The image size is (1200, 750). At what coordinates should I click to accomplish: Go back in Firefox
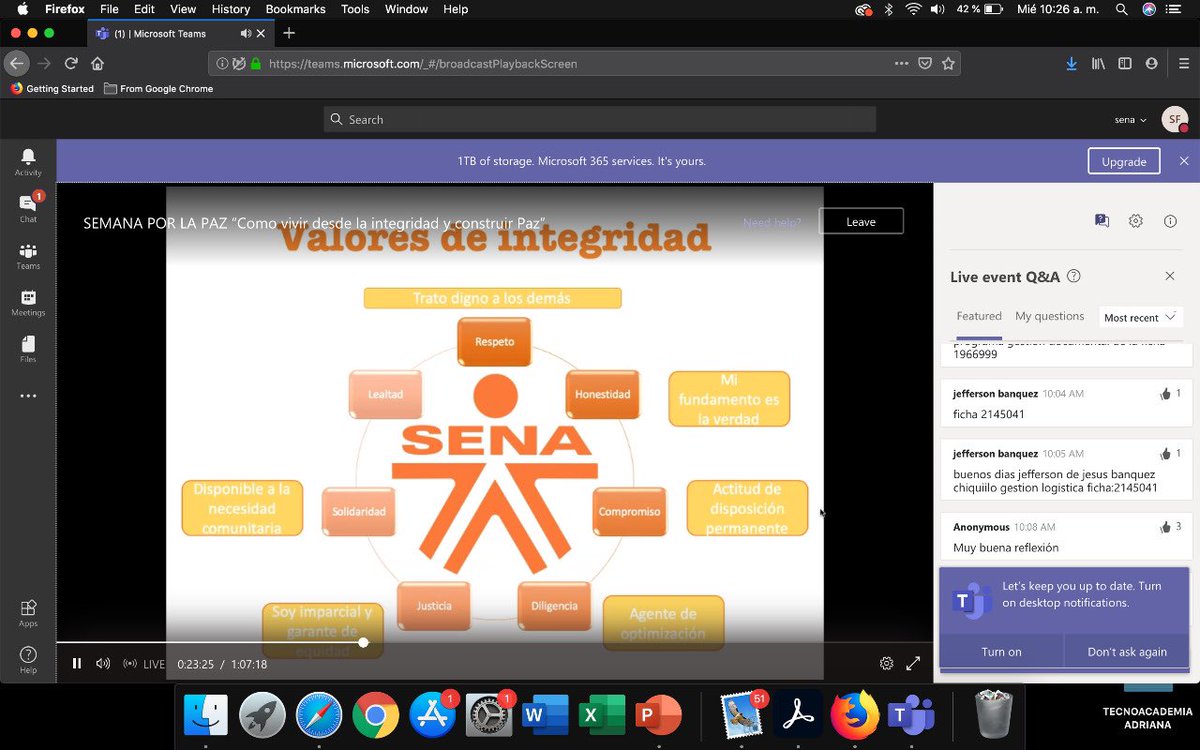(x=16, y=63)
